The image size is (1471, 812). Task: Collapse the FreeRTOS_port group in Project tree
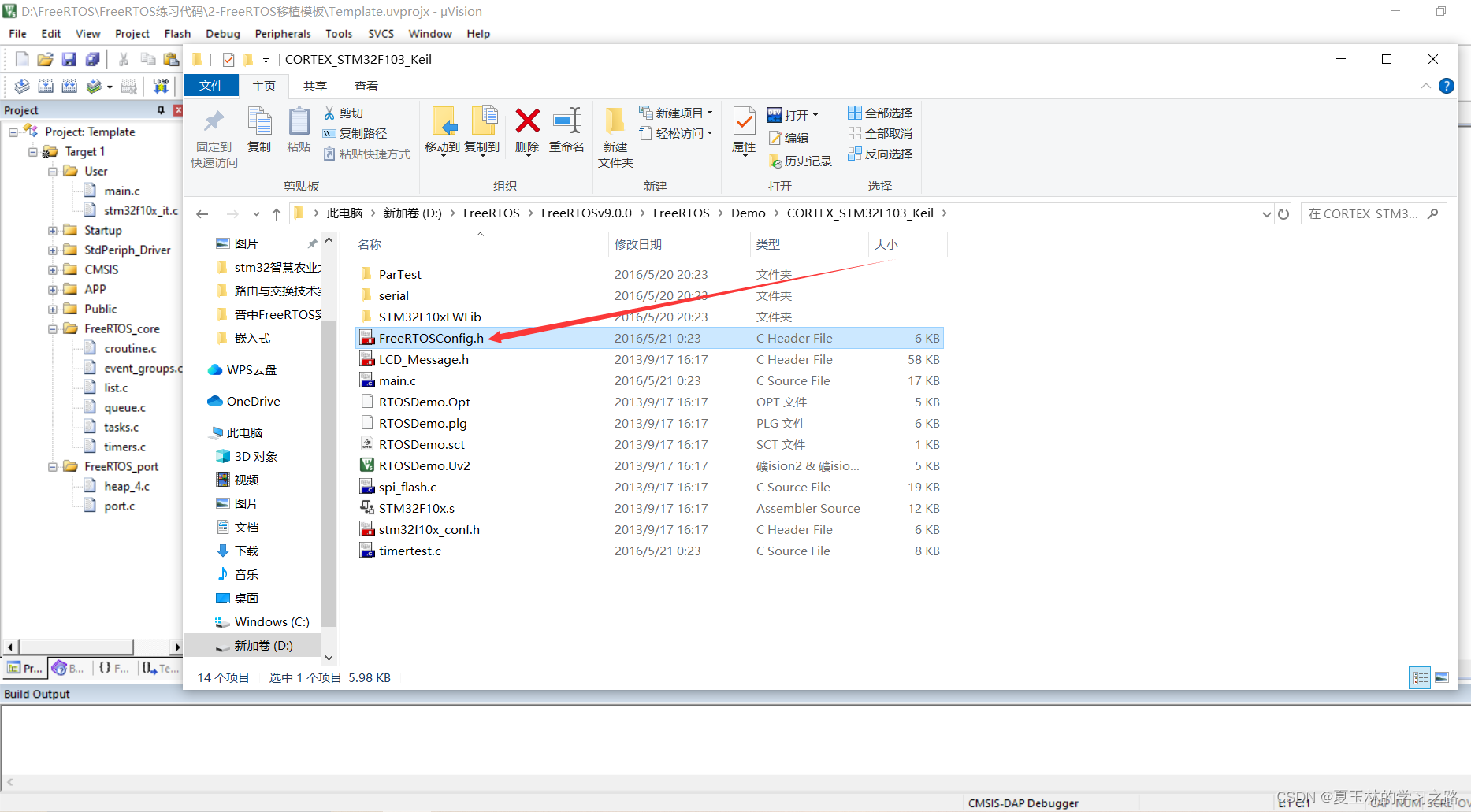tap(52, 467)
